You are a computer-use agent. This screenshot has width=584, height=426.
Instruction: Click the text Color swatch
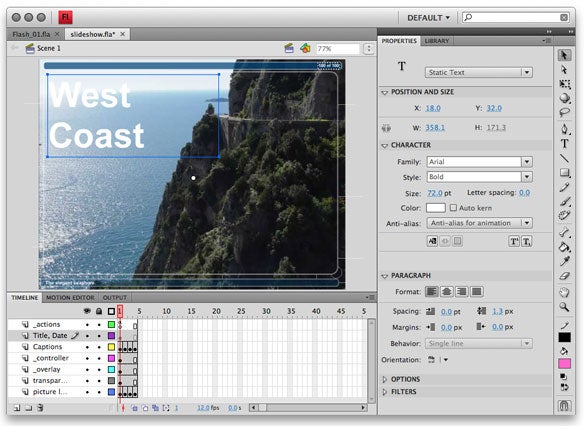(x=436, y=208)
